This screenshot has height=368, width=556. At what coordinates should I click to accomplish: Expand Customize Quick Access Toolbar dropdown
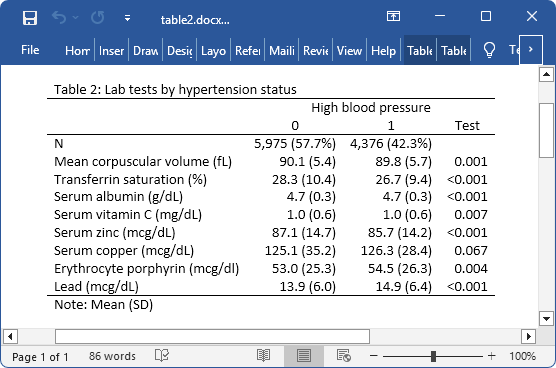(x=127, y=18)
